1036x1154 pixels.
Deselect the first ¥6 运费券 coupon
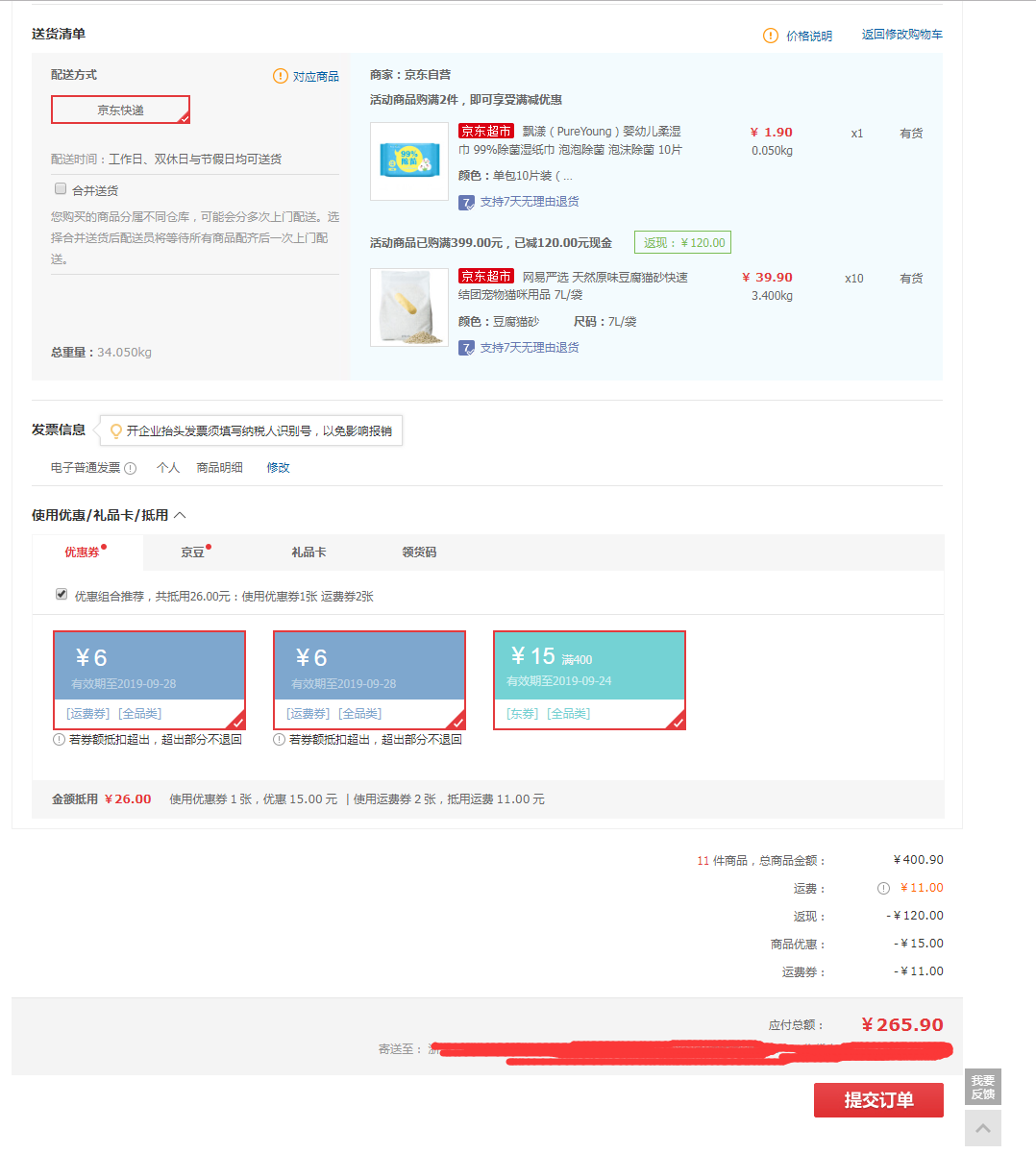(x=149, y=679)
